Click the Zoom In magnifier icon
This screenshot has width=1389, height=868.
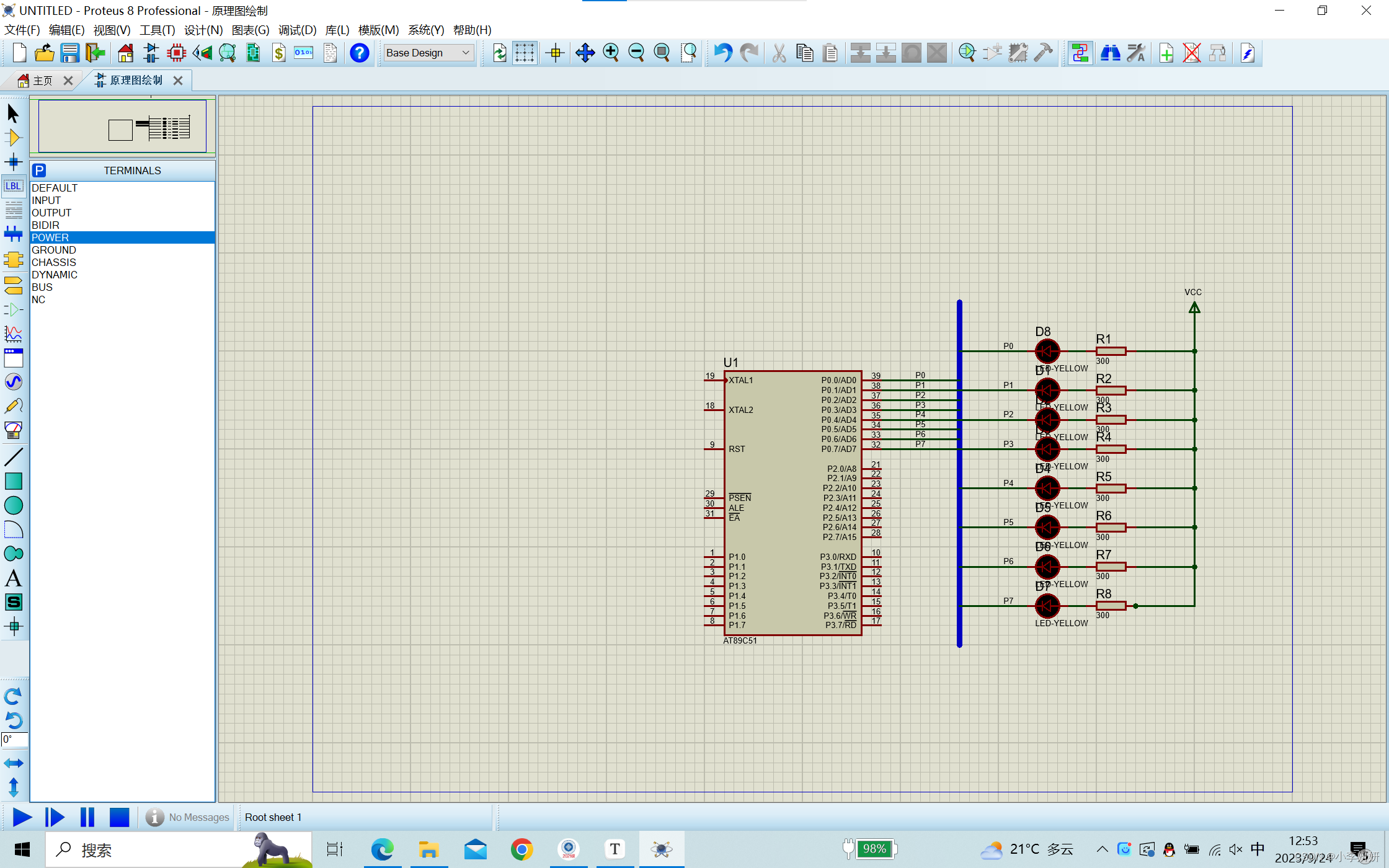611,53
